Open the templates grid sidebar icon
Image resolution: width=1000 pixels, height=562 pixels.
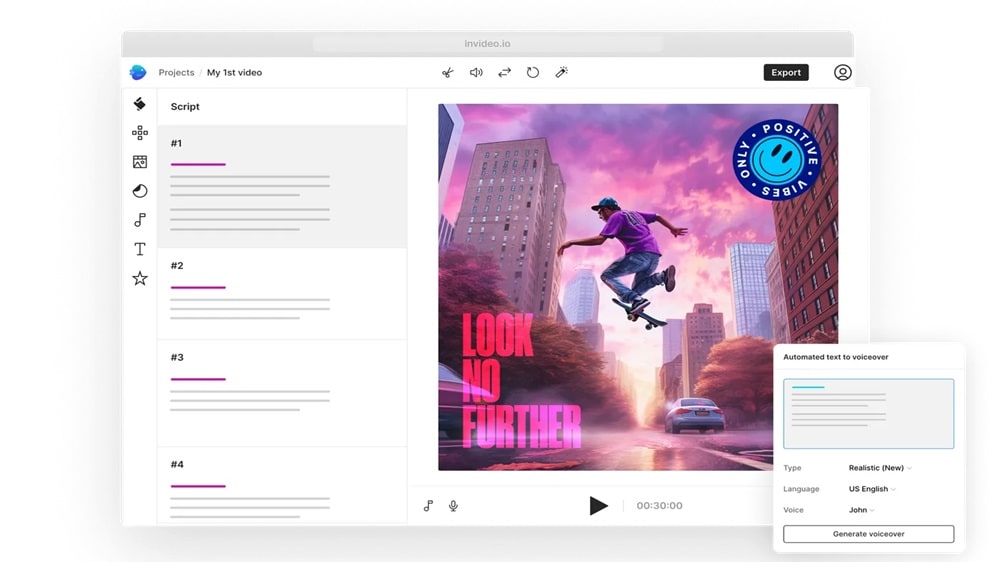[x=140, y=133]
